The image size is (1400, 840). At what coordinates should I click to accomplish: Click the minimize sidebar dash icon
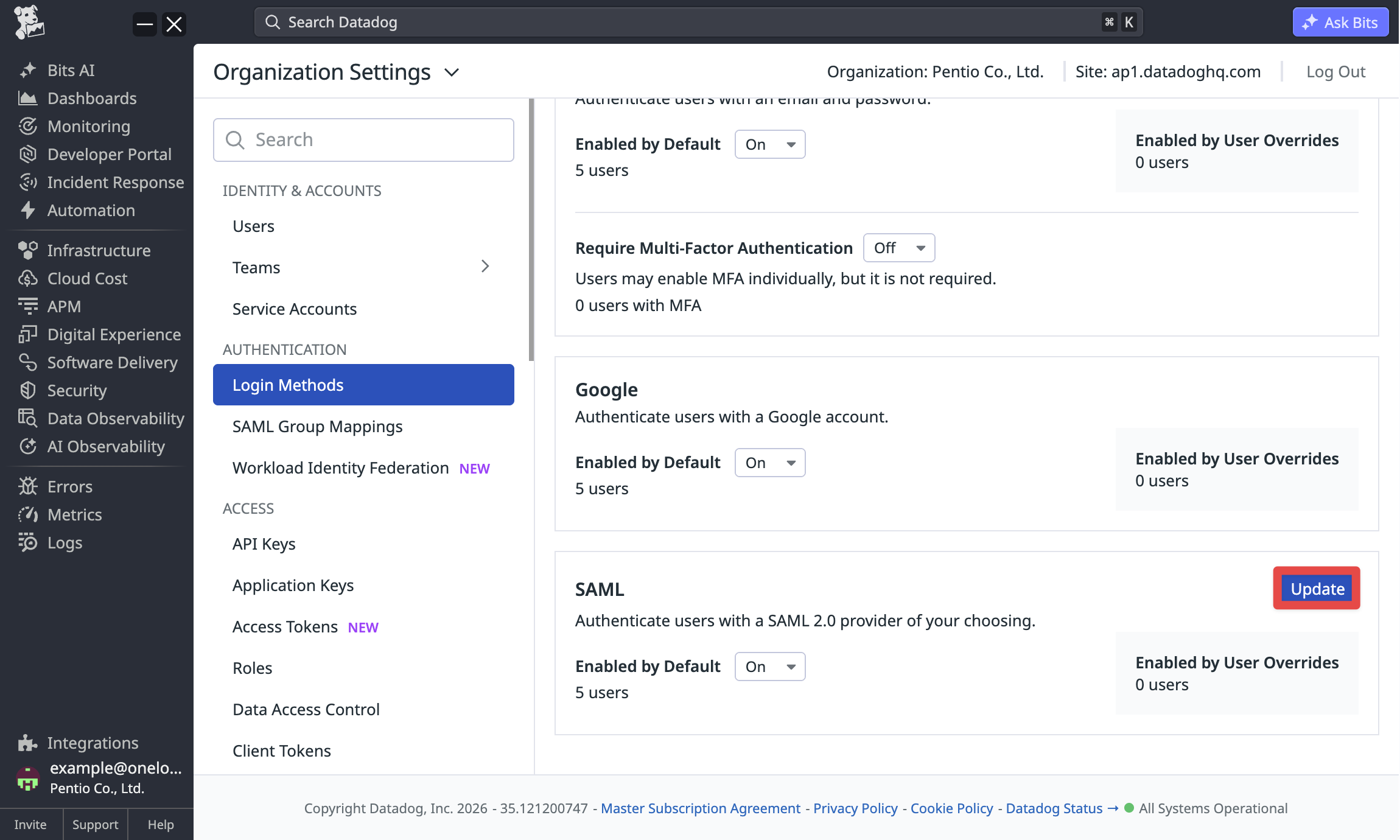point(145,24)
